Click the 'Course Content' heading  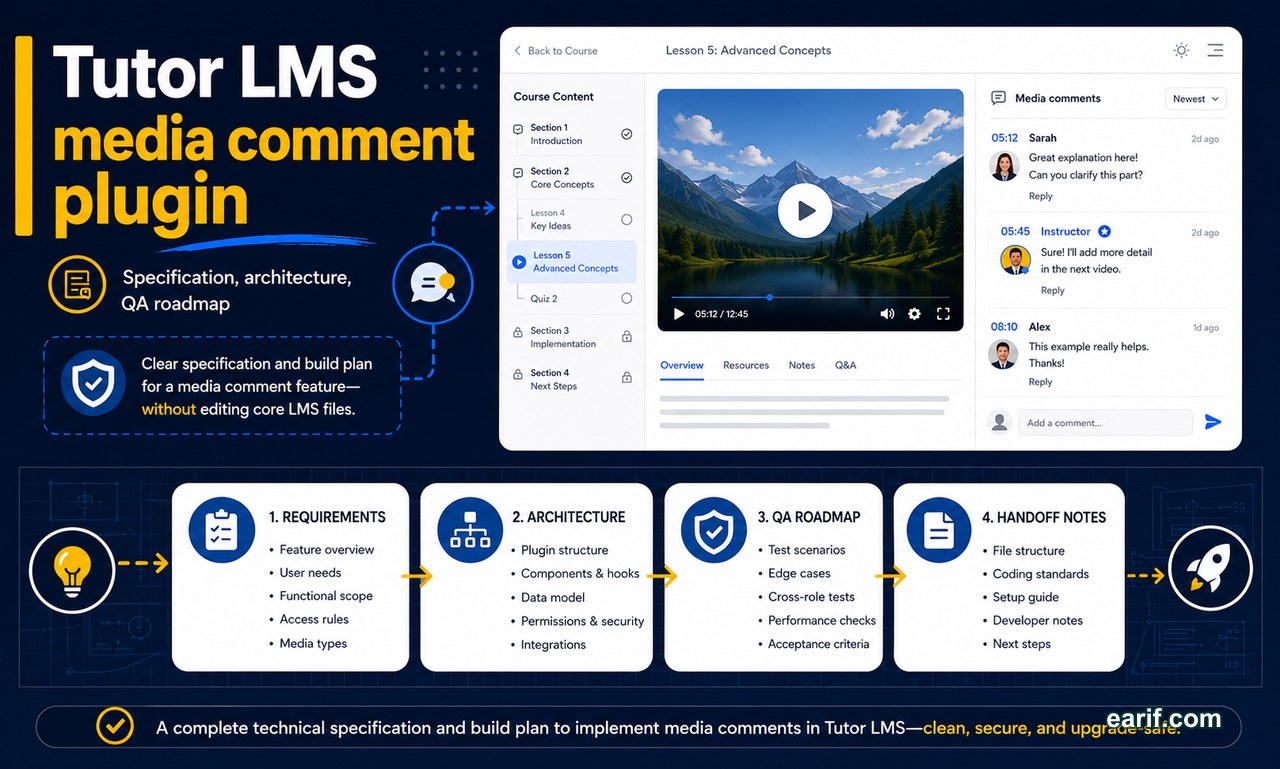554,97
